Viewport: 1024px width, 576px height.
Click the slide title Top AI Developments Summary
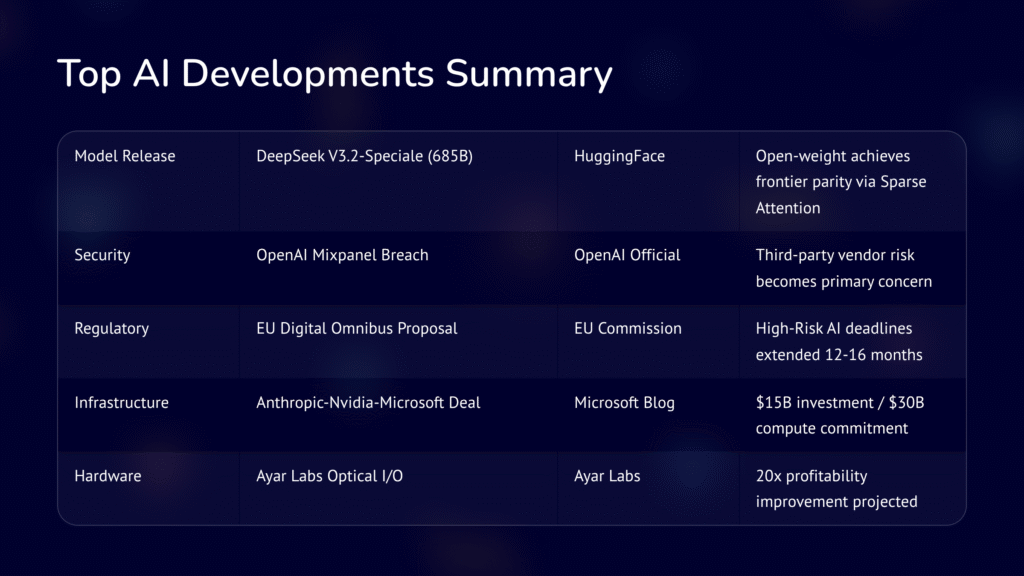click(336, 73)
